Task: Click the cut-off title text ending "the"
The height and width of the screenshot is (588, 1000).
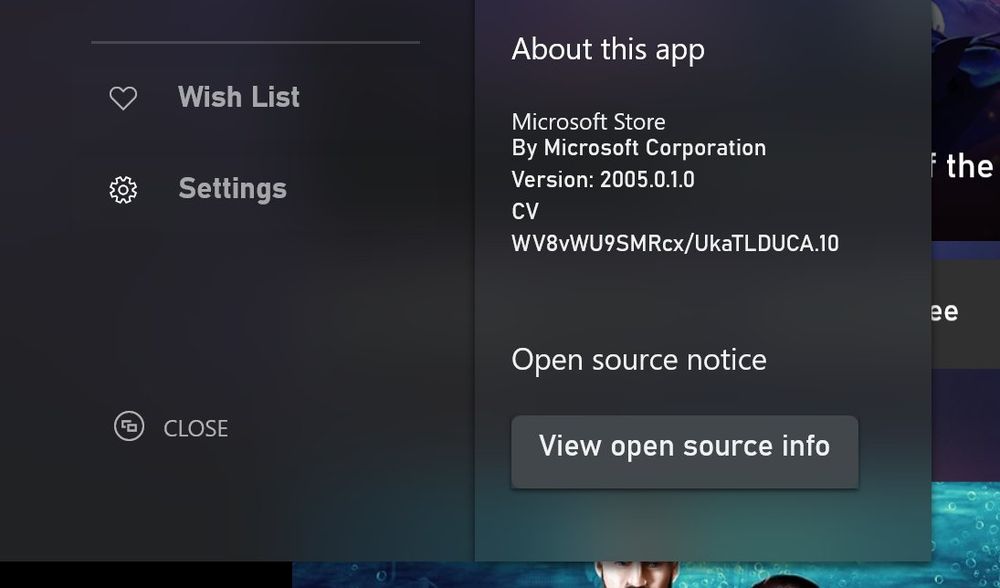Action: (966, 167)
